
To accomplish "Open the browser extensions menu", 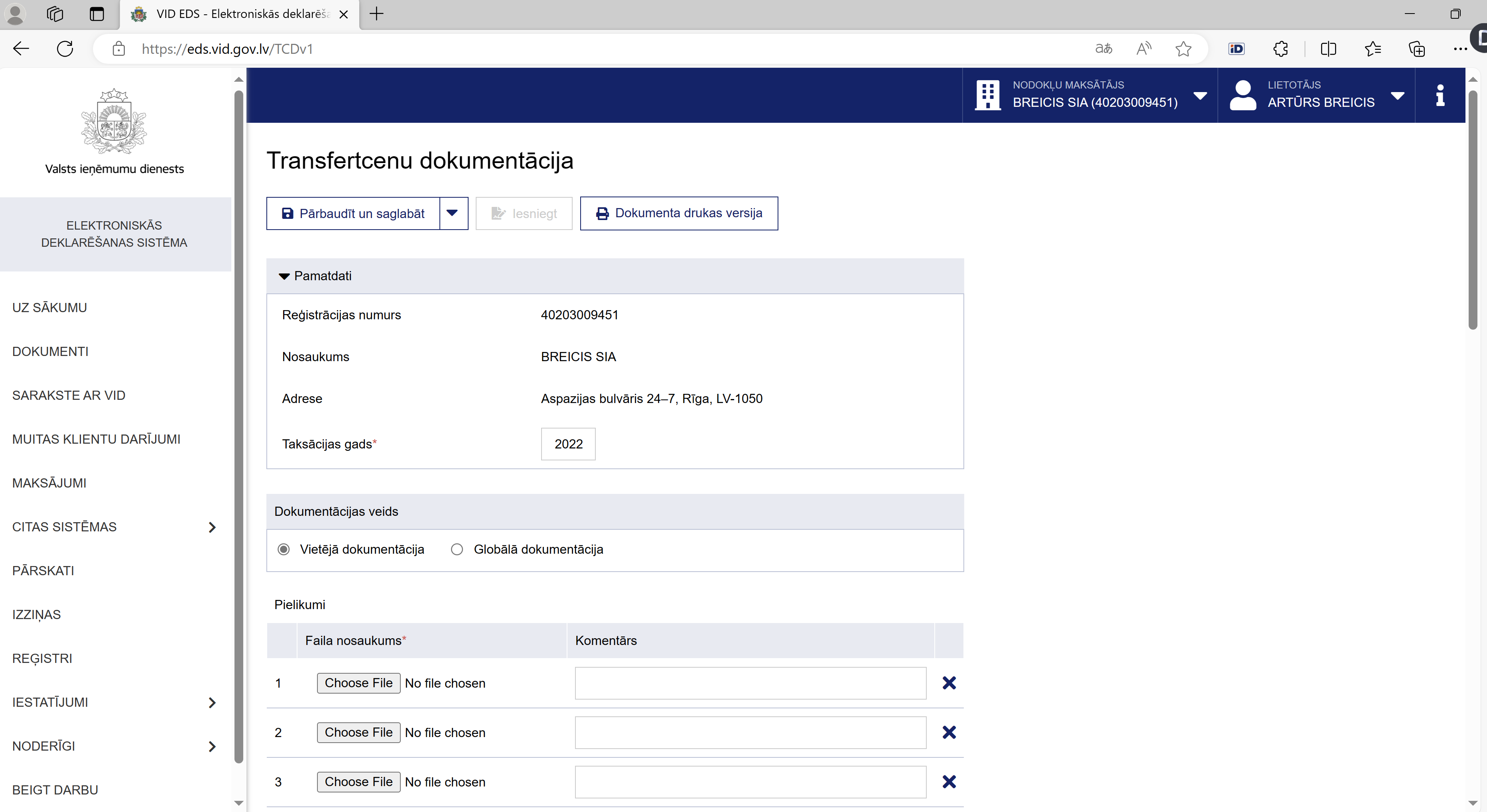I will pyautogui.click(x=1280, y=49).
